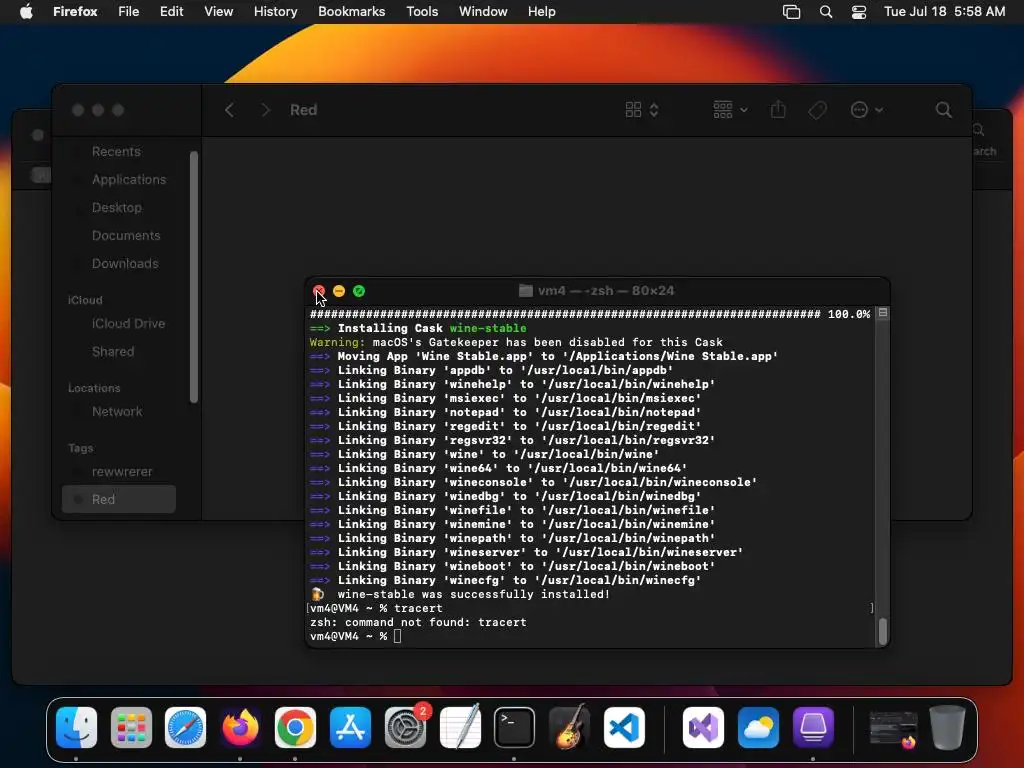This screenshot has width=1024, height=768.
Task: Select Network in Finder sidebar
Action: tap(117, 412)
